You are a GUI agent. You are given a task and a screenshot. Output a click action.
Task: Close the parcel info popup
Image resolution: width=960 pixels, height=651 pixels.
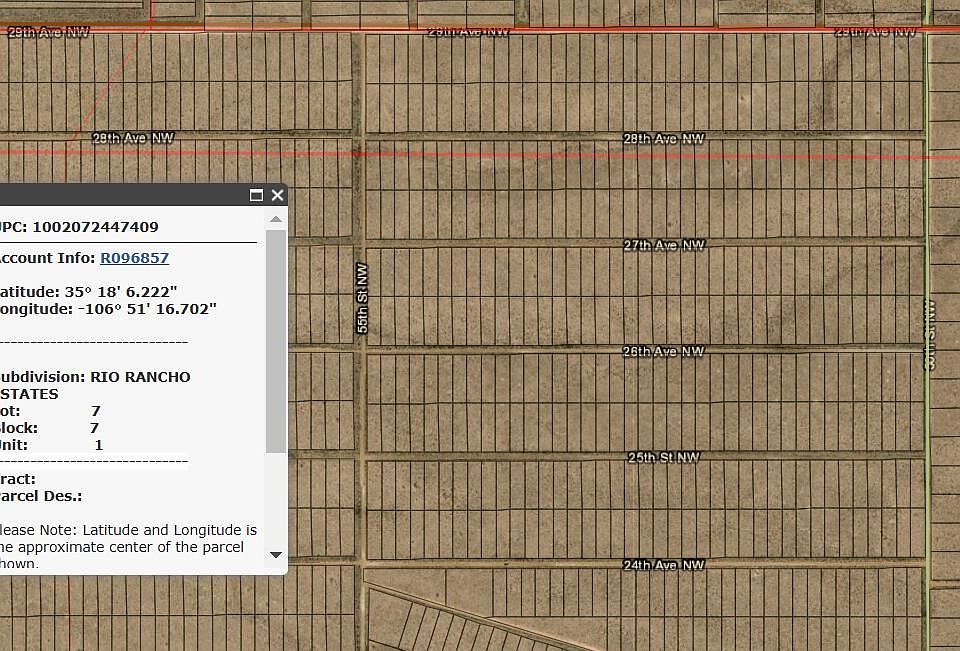coord(277,195)
